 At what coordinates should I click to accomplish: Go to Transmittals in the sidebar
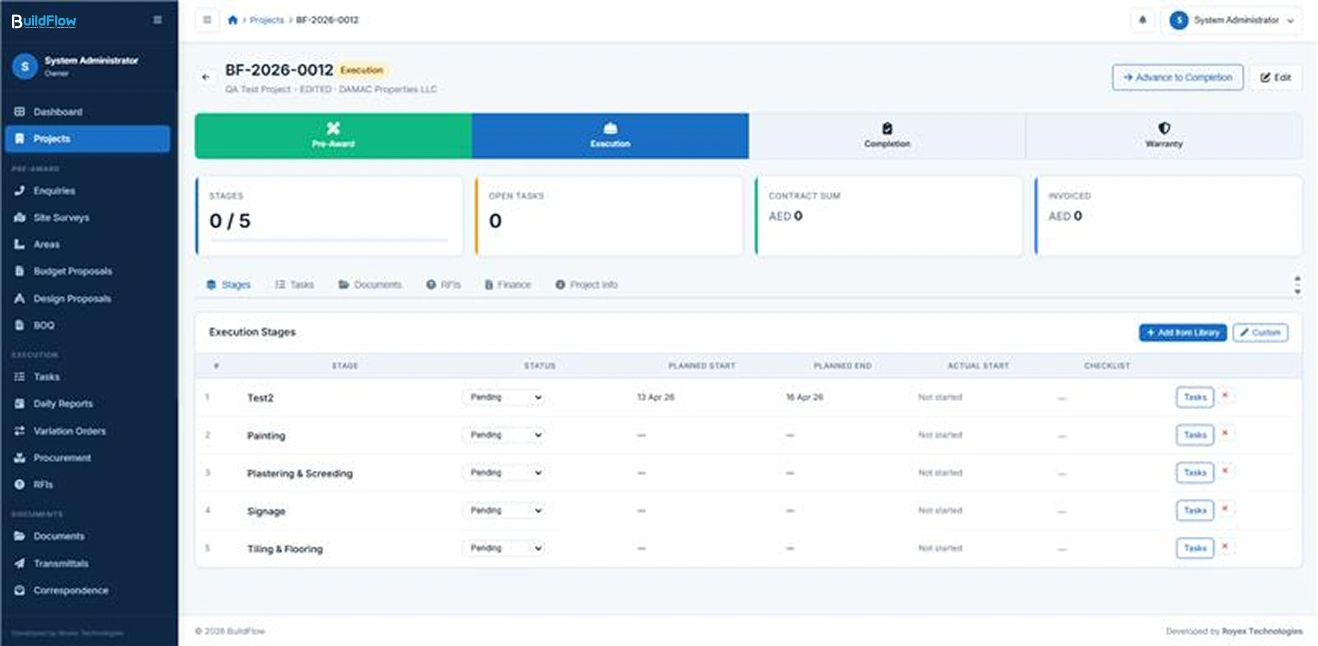click(60, 563)
